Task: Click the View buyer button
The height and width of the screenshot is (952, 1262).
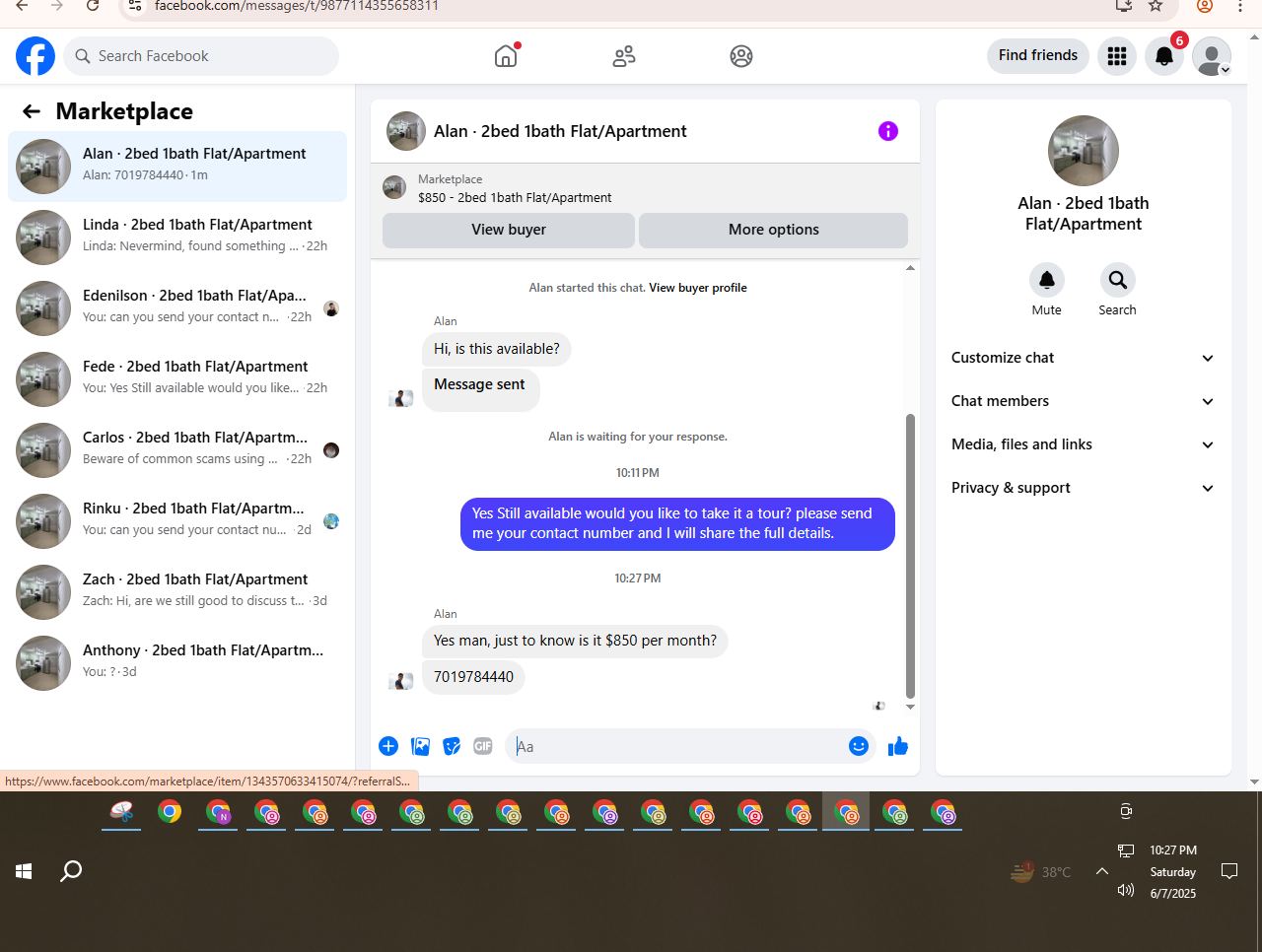Action: tap(509, 230)
